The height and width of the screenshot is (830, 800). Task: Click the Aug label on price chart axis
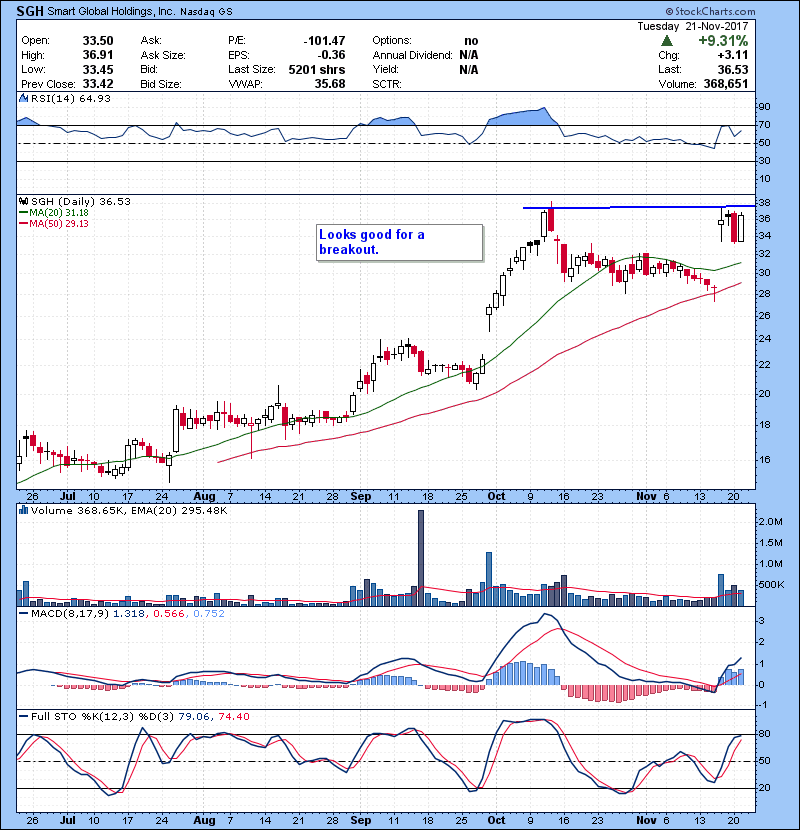click(x=204, y=497)
